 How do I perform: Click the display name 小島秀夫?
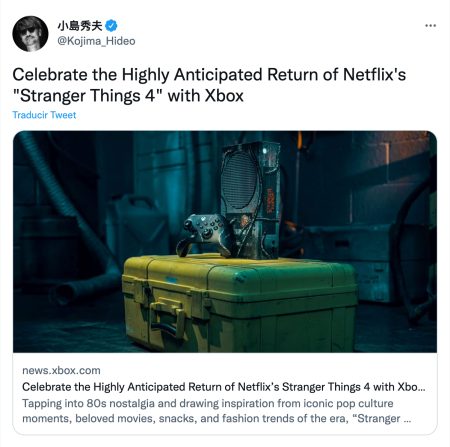click(x=80, y=26)
